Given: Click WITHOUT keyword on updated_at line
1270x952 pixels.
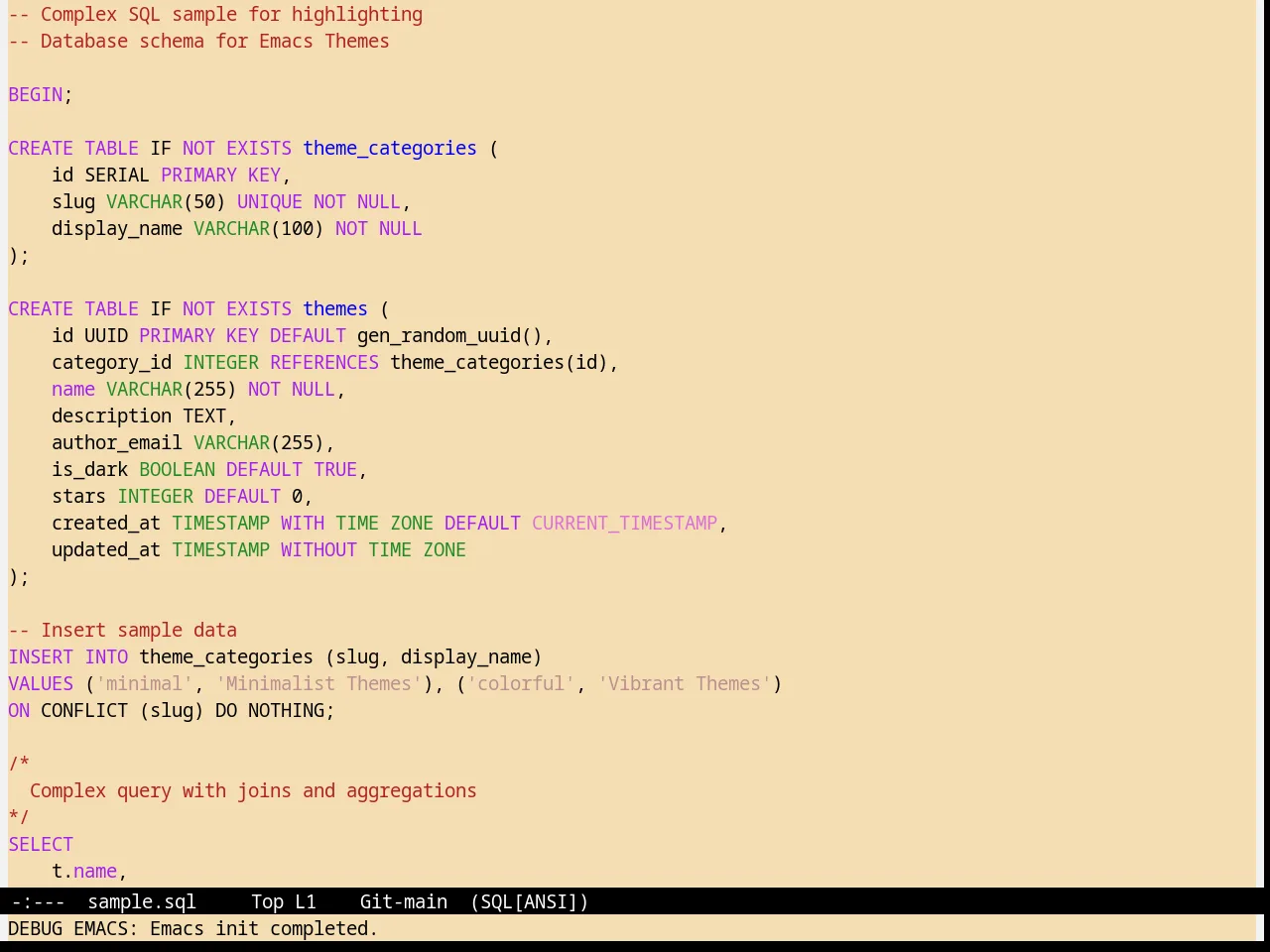Looking at the screenshot, I should click(x=318, y=549).
